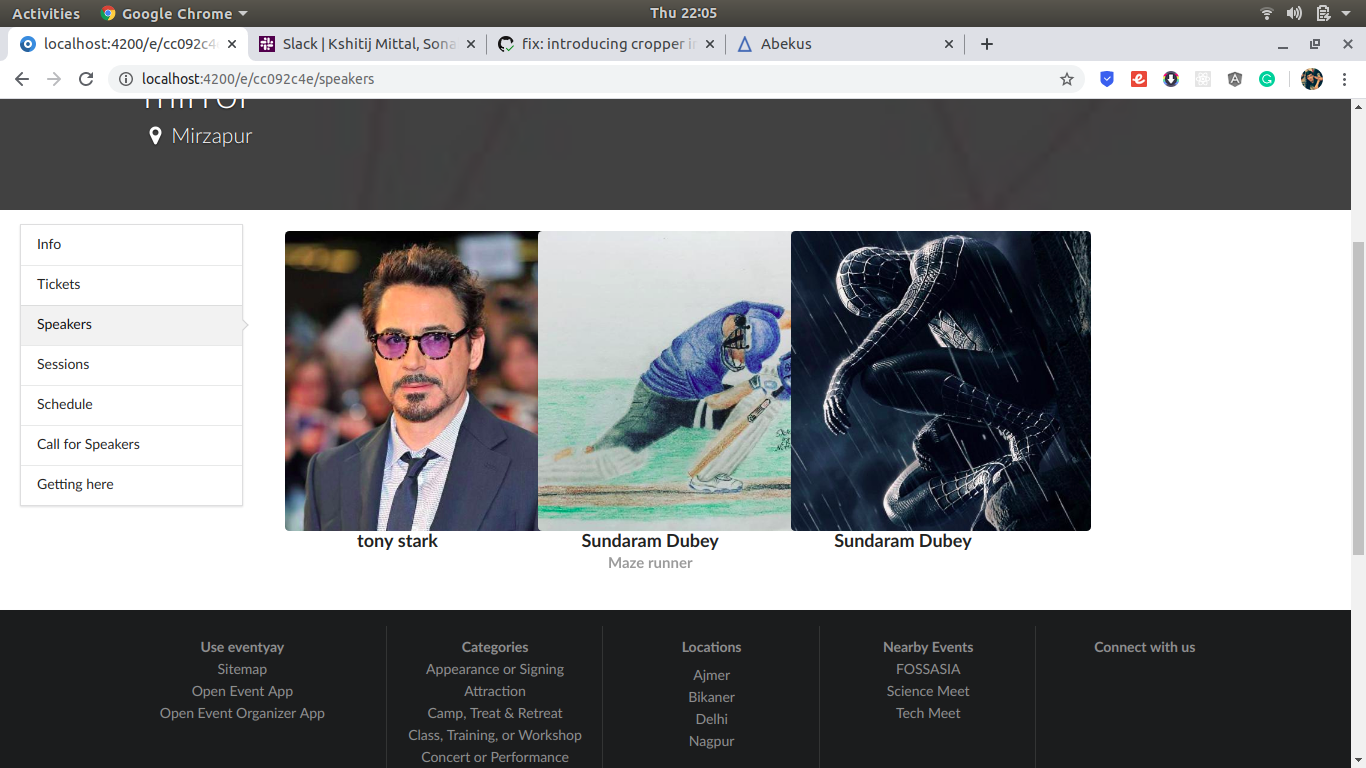Image resolution: width=1366 pixels, height=768 pixels.
Task: Open the Bitwarden shield extension
Action: click(1107, 79)
